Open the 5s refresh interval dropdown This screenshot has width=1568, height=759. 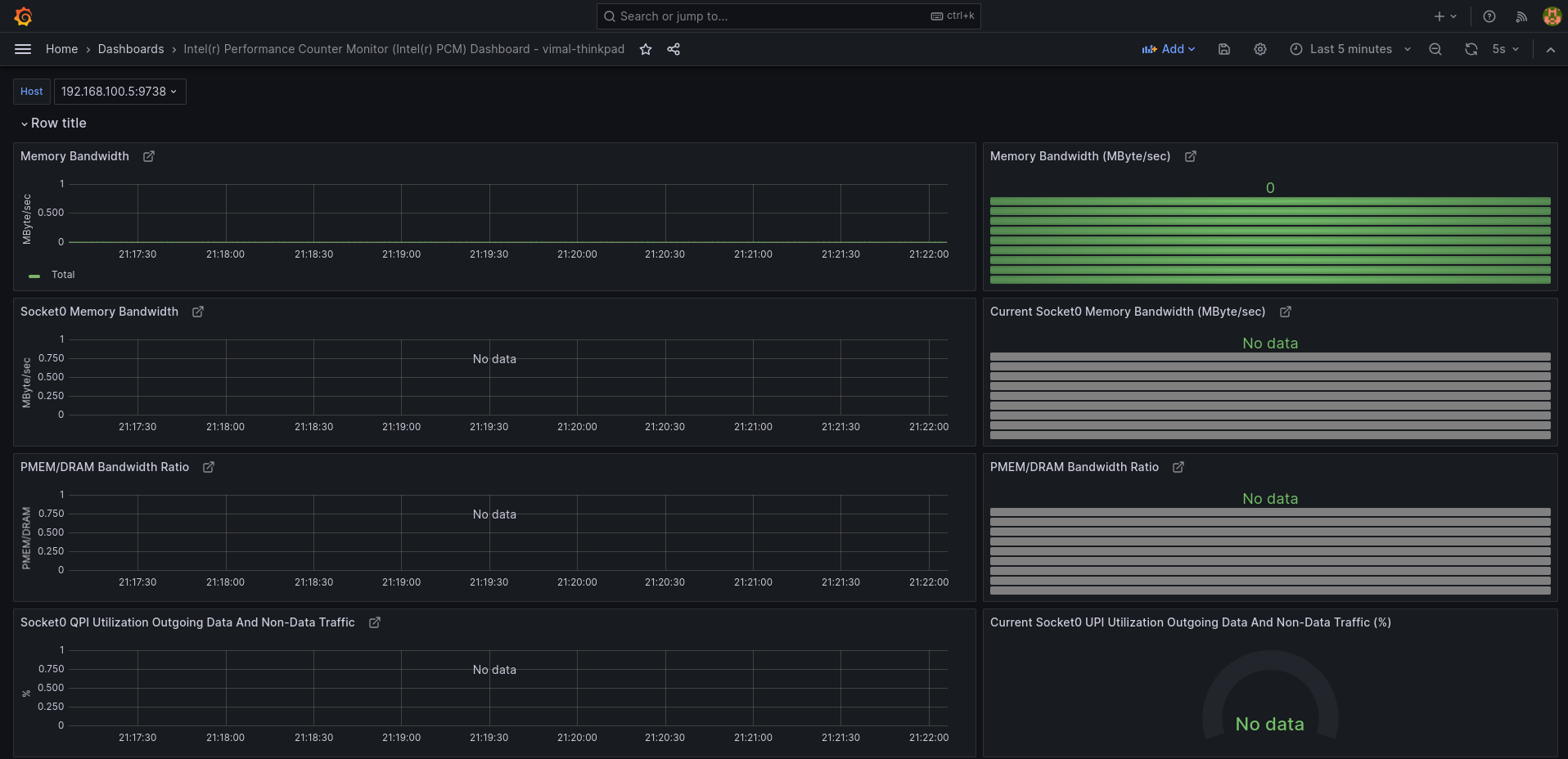tap(1504, 49)
